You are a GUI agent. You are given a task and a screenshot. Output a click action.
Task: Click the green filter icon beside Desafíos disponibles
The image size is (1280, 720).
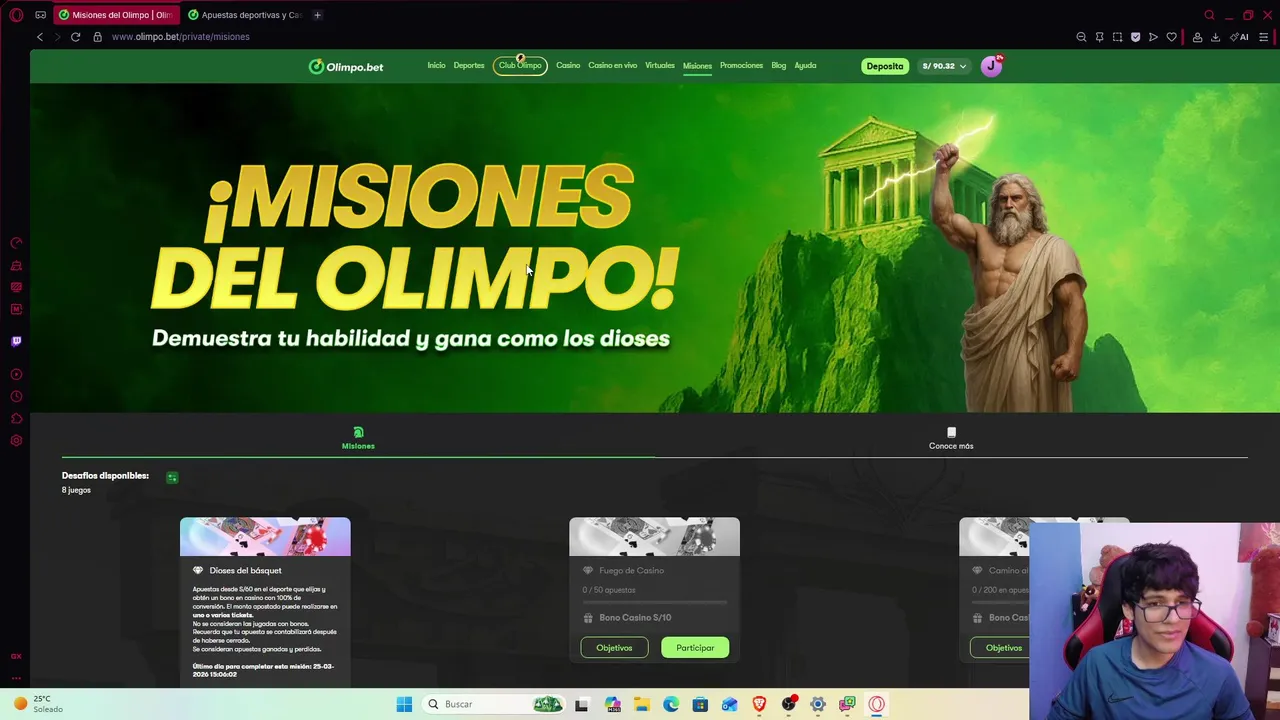coord(172,478)
